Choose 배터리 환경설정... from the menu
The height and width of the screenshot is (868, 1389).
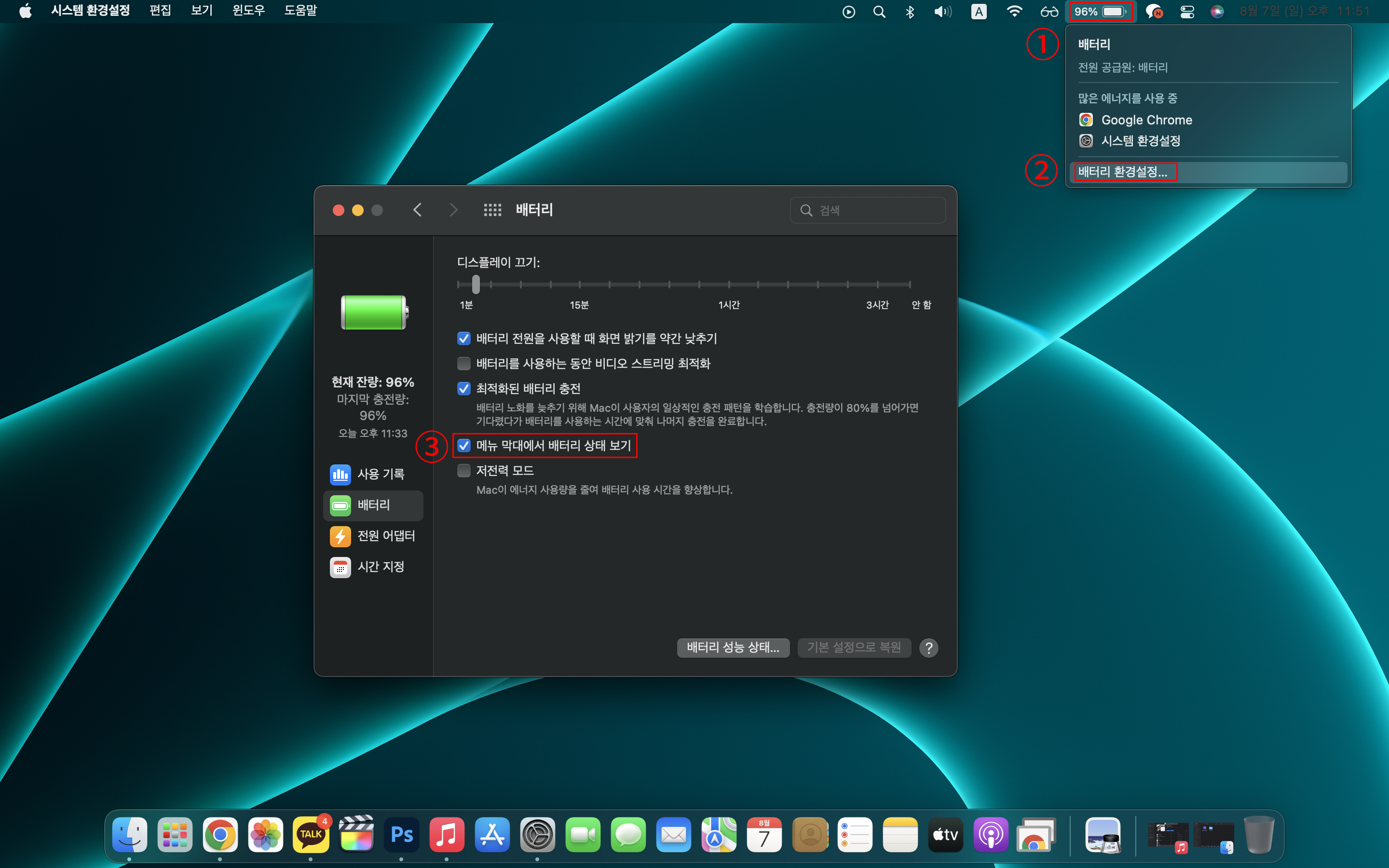(1123, 172)
